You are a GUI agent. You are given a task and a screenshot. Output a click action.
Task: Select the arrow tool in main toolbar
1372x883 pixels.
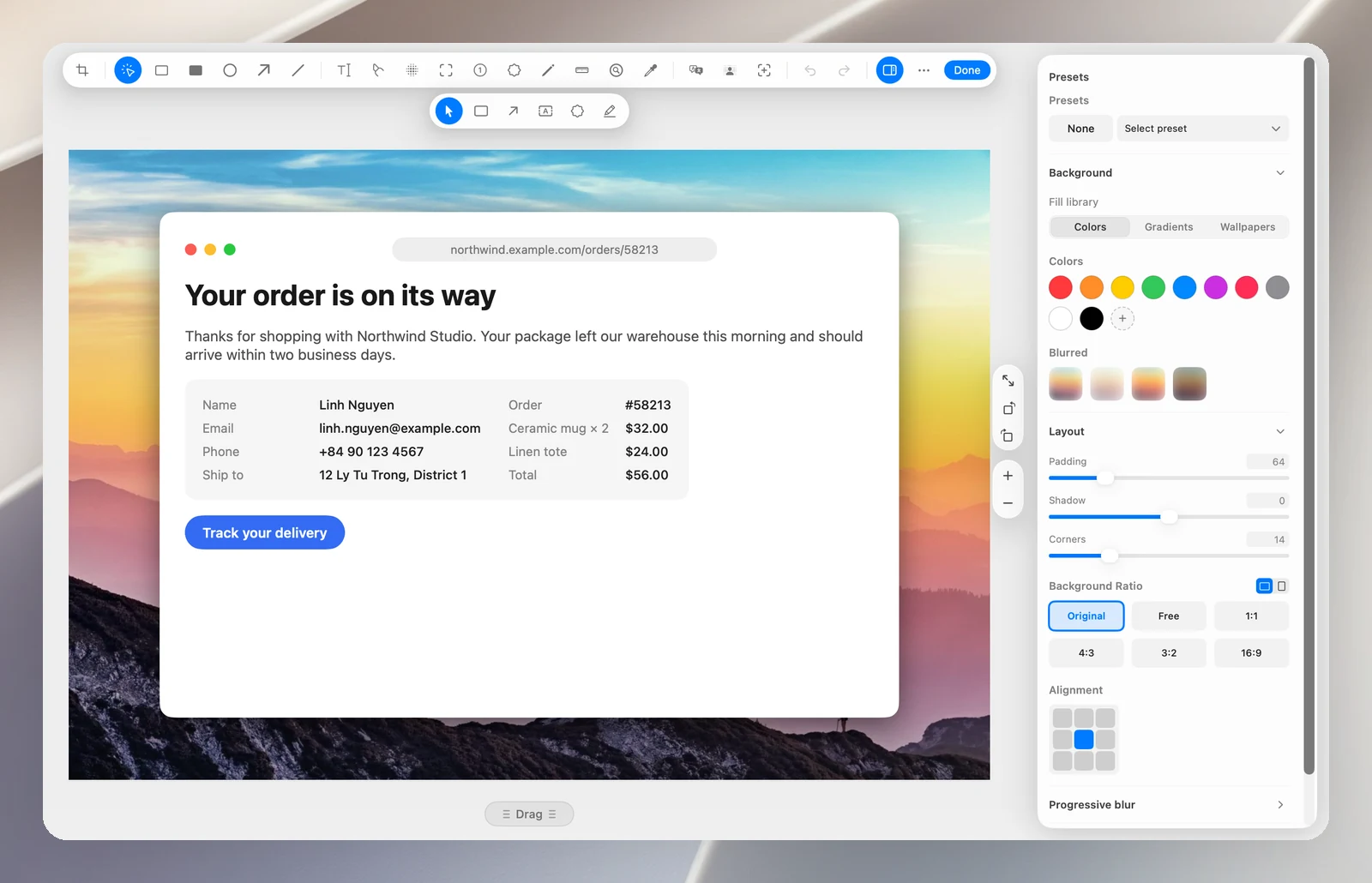pos(264,70)
